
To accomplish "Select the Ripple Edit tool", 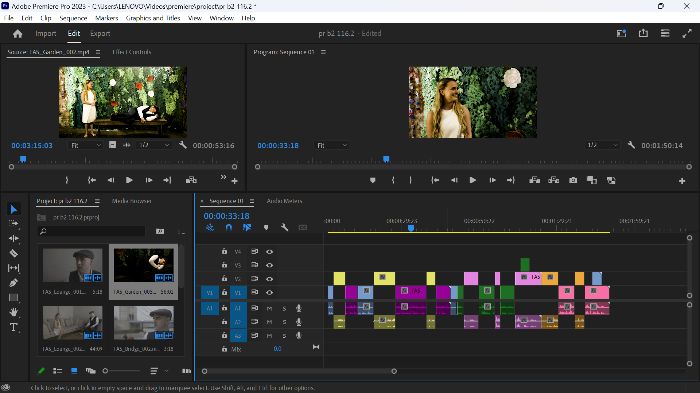I will 13,238.
